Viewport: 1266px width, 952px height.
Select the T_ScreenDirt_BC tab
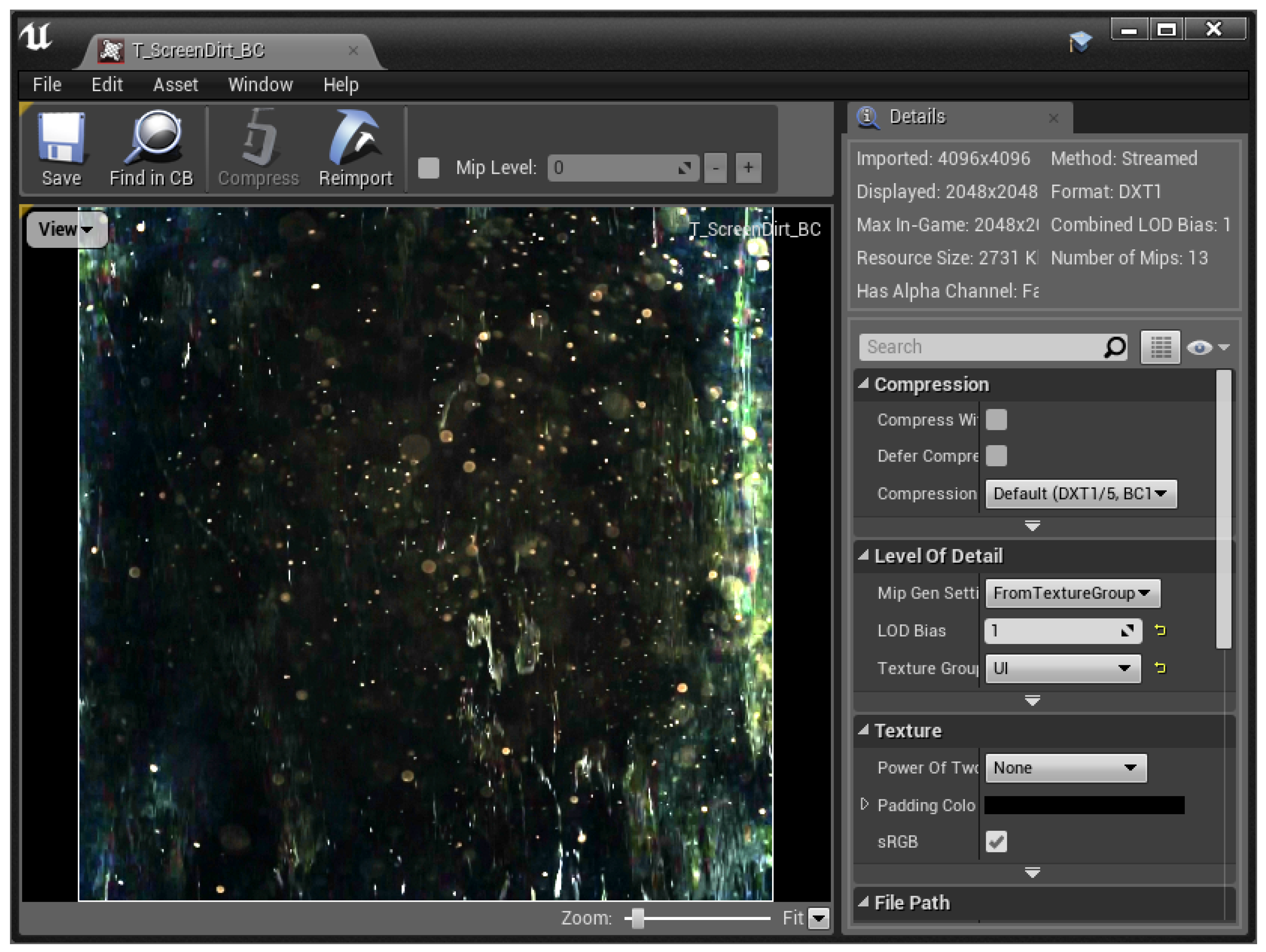coord(197,51)
